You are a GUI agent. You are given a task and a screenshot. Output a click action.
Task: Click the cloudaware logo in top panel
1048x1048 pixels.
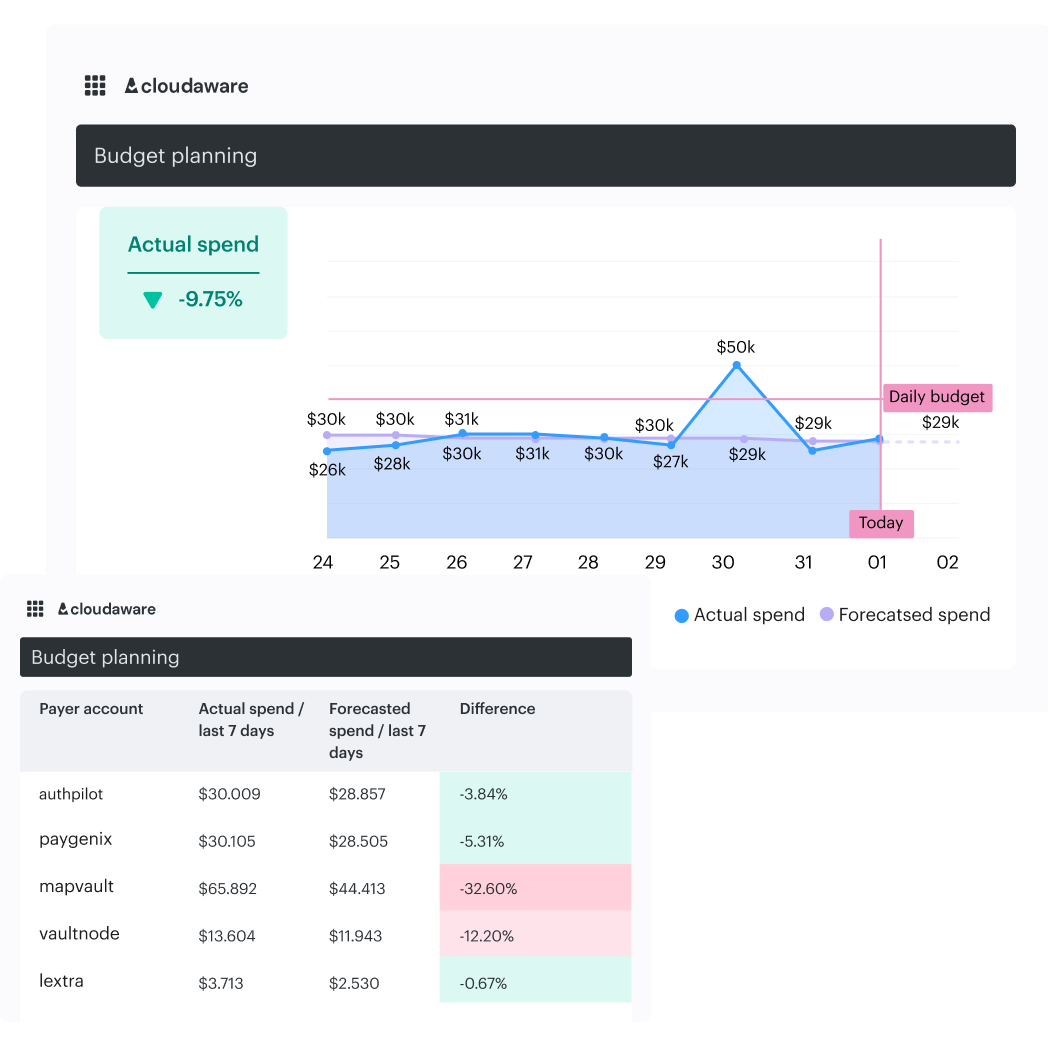pos(187,86)
